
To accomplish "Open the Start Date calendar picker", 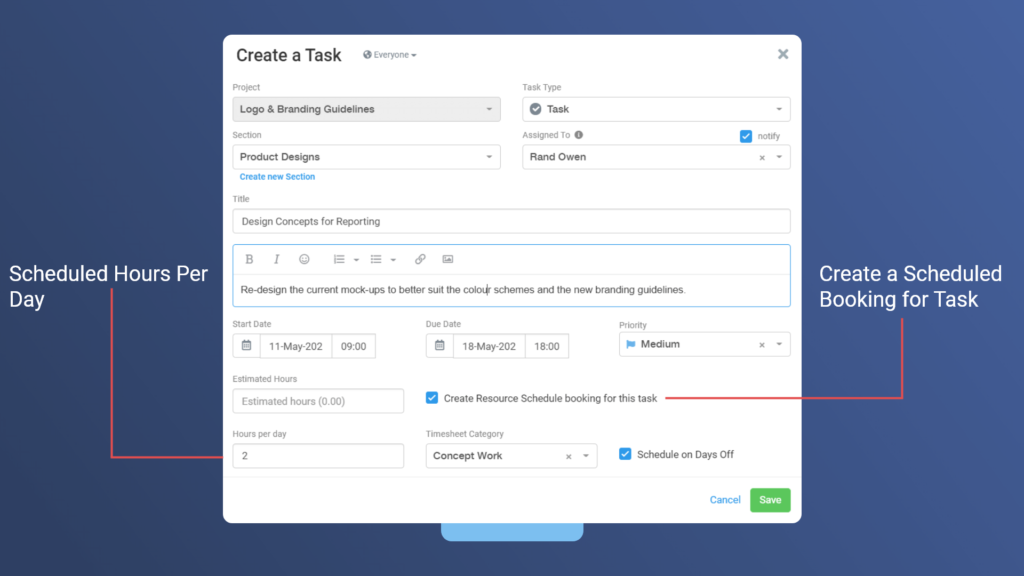I will coord(246,345).
